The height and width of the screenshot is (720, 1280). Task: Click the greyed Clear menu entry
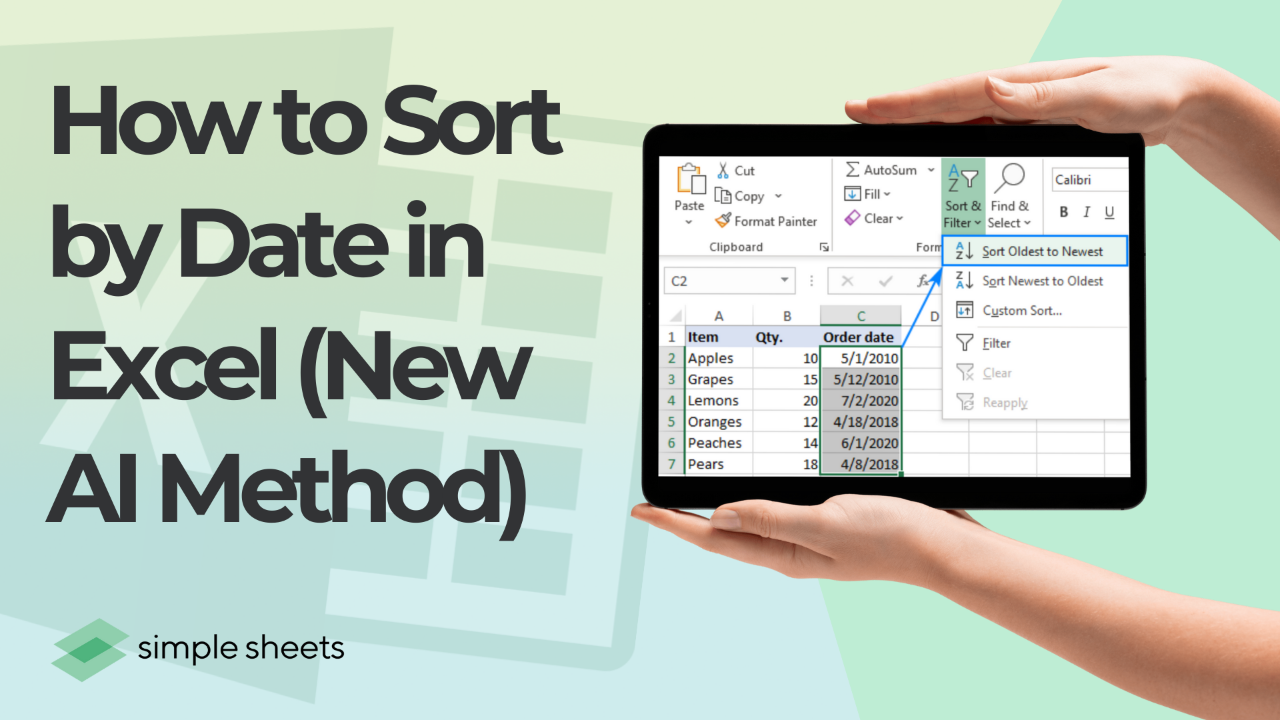[1035, 373]
